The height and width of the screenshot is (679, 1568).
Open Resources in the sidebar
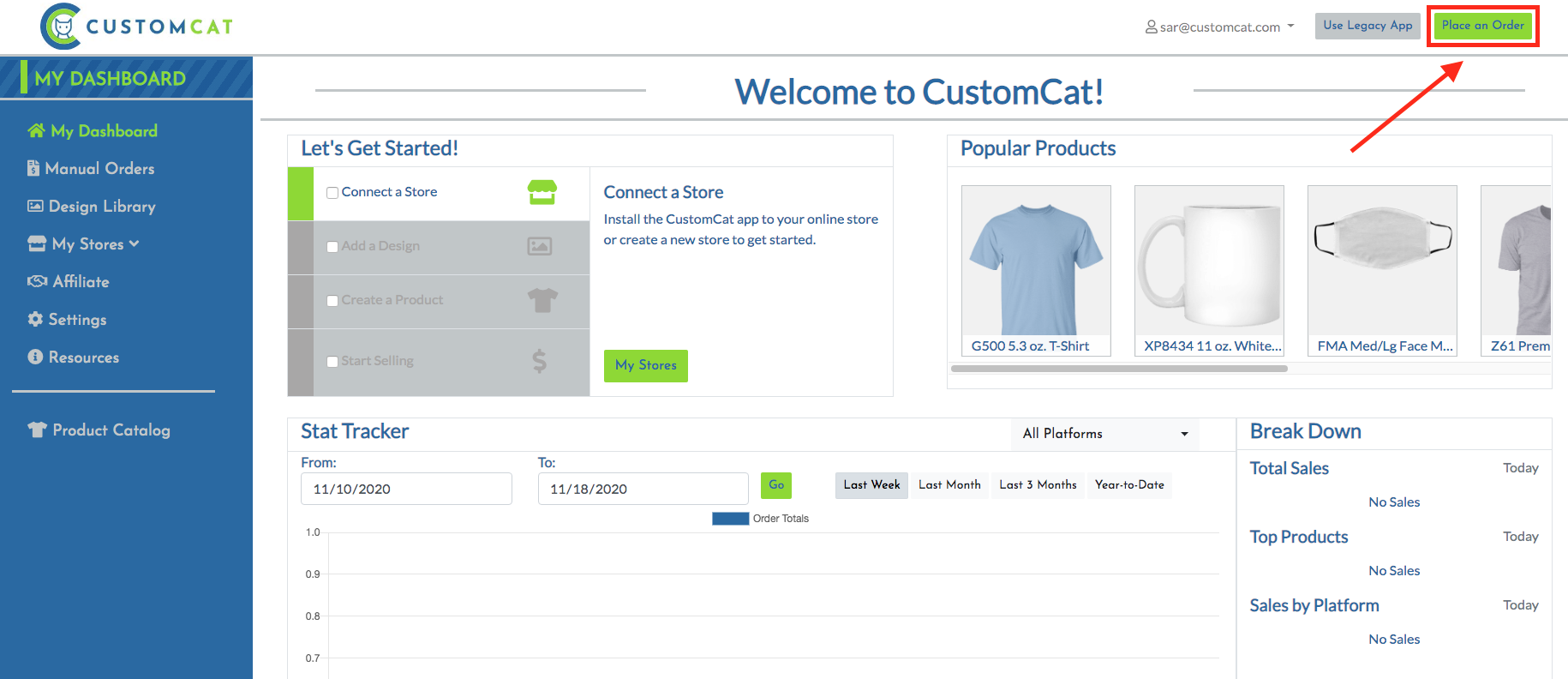(x=74, y=357)
